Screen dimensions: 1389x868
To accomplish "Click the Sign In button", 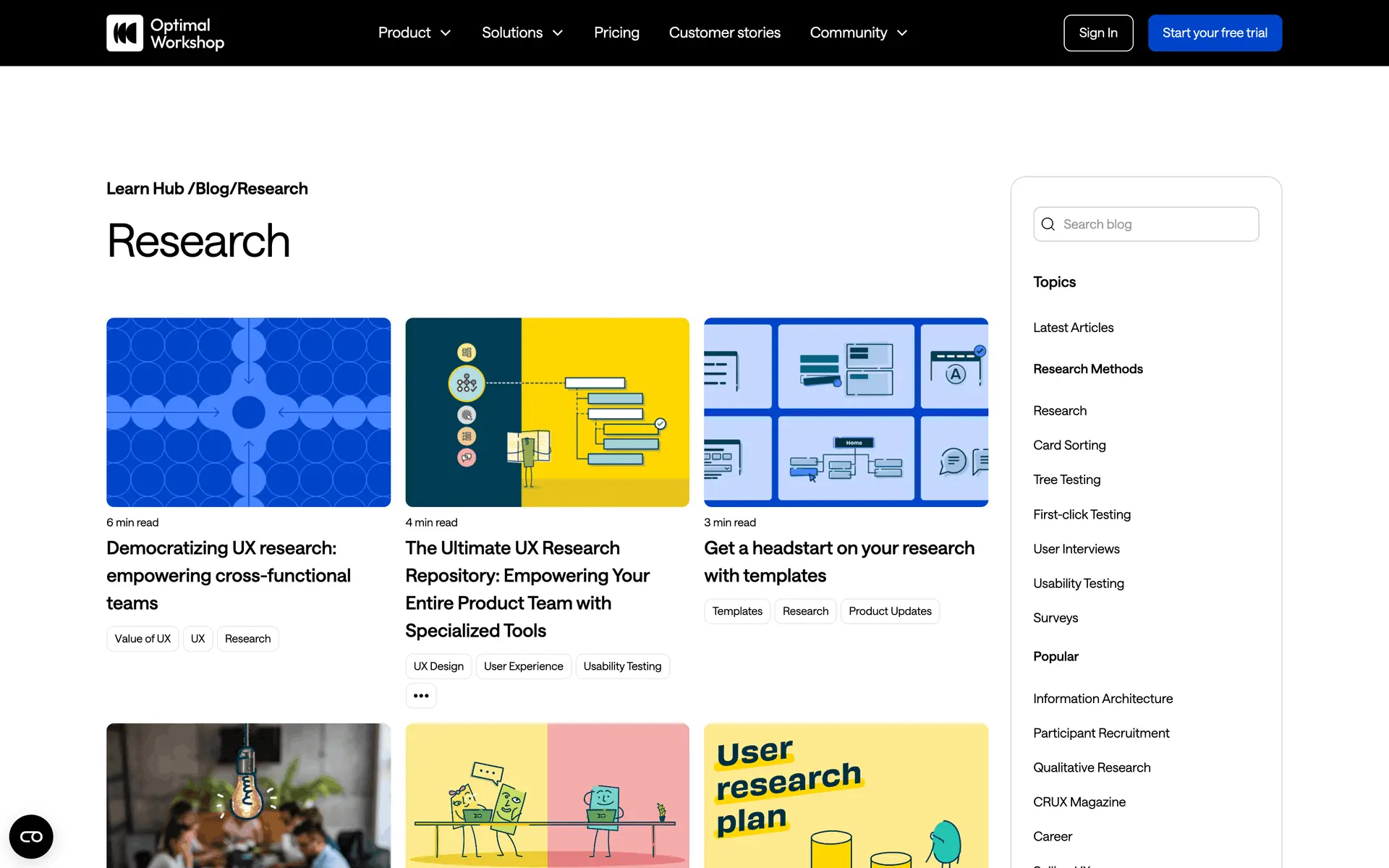I will coord(1097,33).
